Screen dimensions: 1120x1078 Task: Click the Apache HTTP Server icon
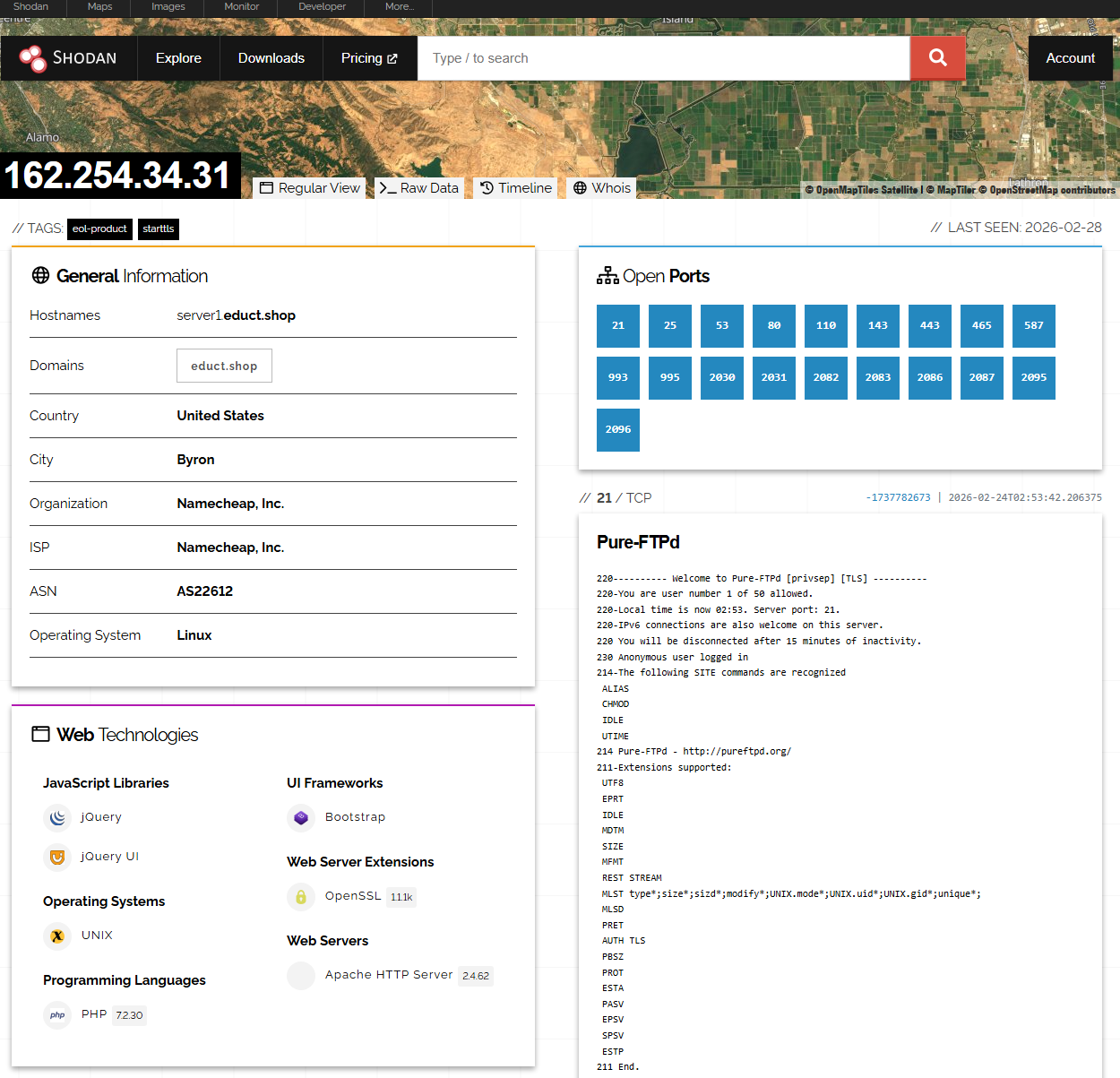[300, 975]
